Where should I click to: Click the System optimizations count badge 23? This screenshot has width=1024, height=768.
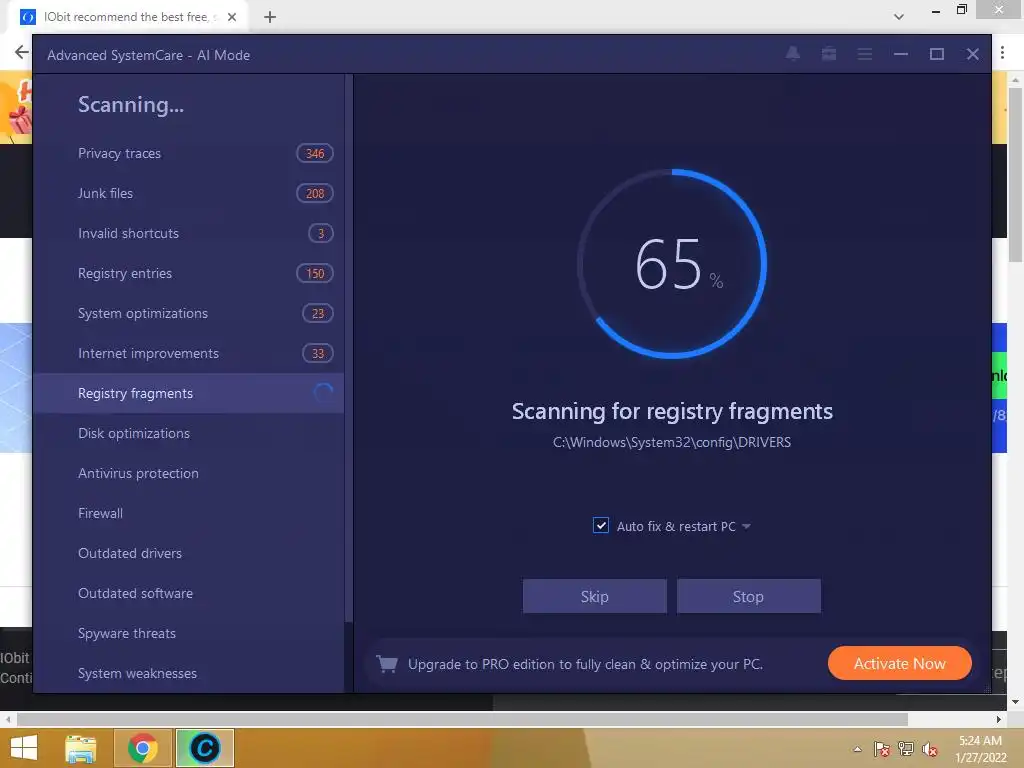318,313
